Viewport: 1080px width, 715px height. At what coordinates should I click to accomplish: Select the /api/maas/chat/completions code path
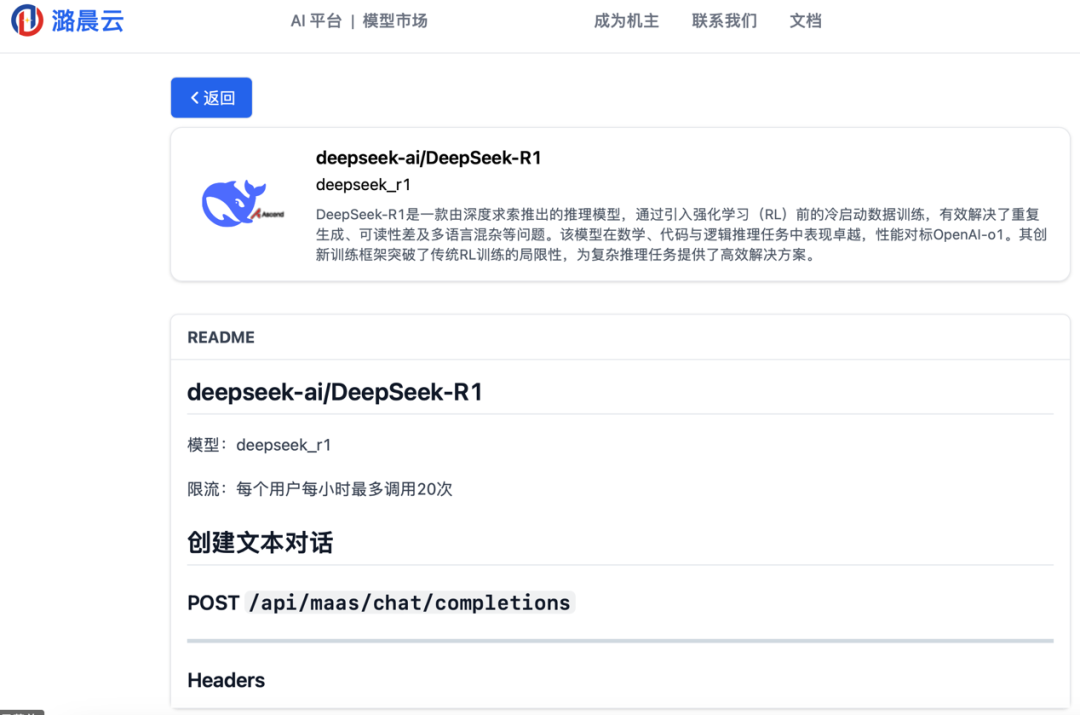pos(409,603)
